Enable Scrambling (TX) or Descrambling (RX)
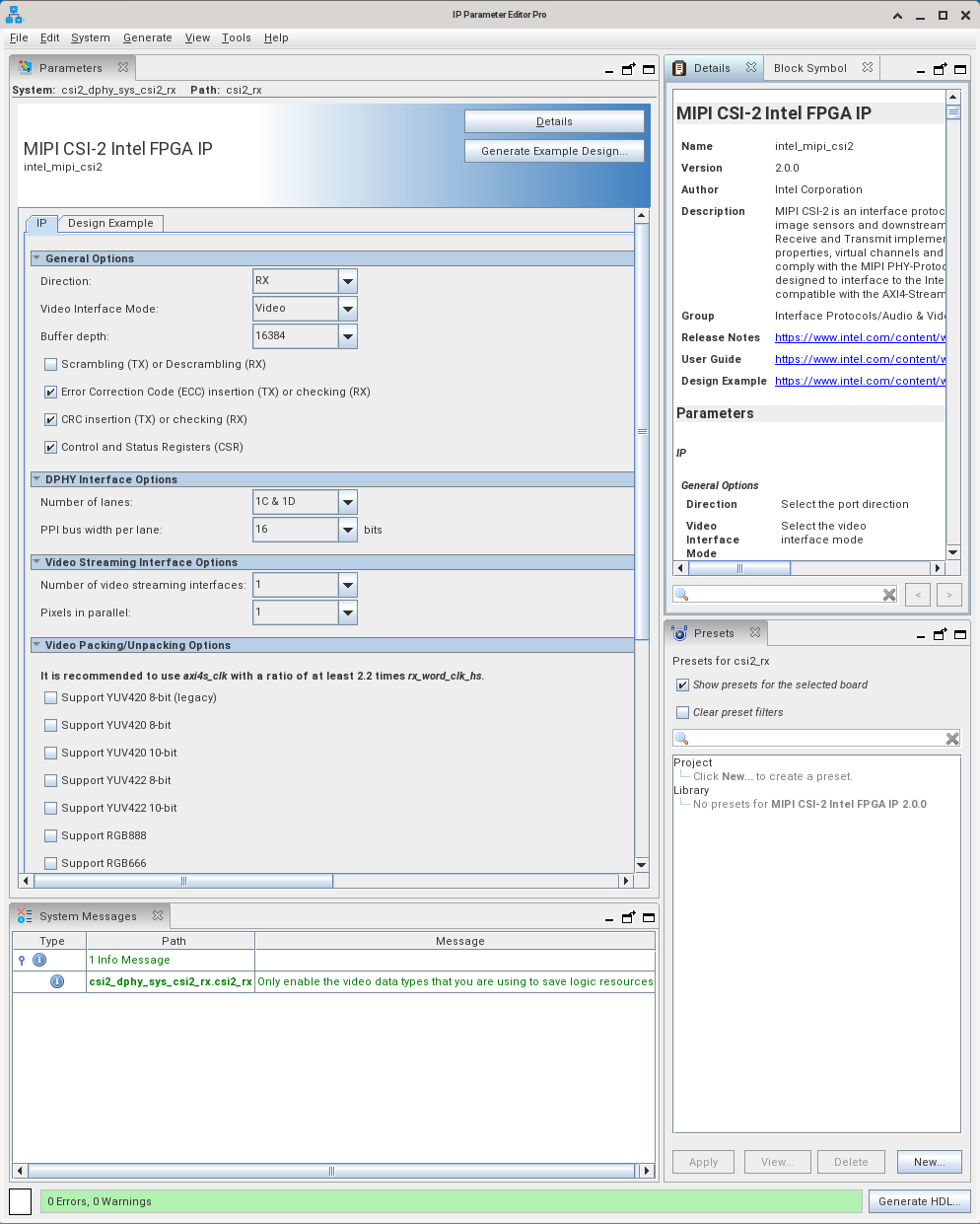 click(x=51, y=365)
